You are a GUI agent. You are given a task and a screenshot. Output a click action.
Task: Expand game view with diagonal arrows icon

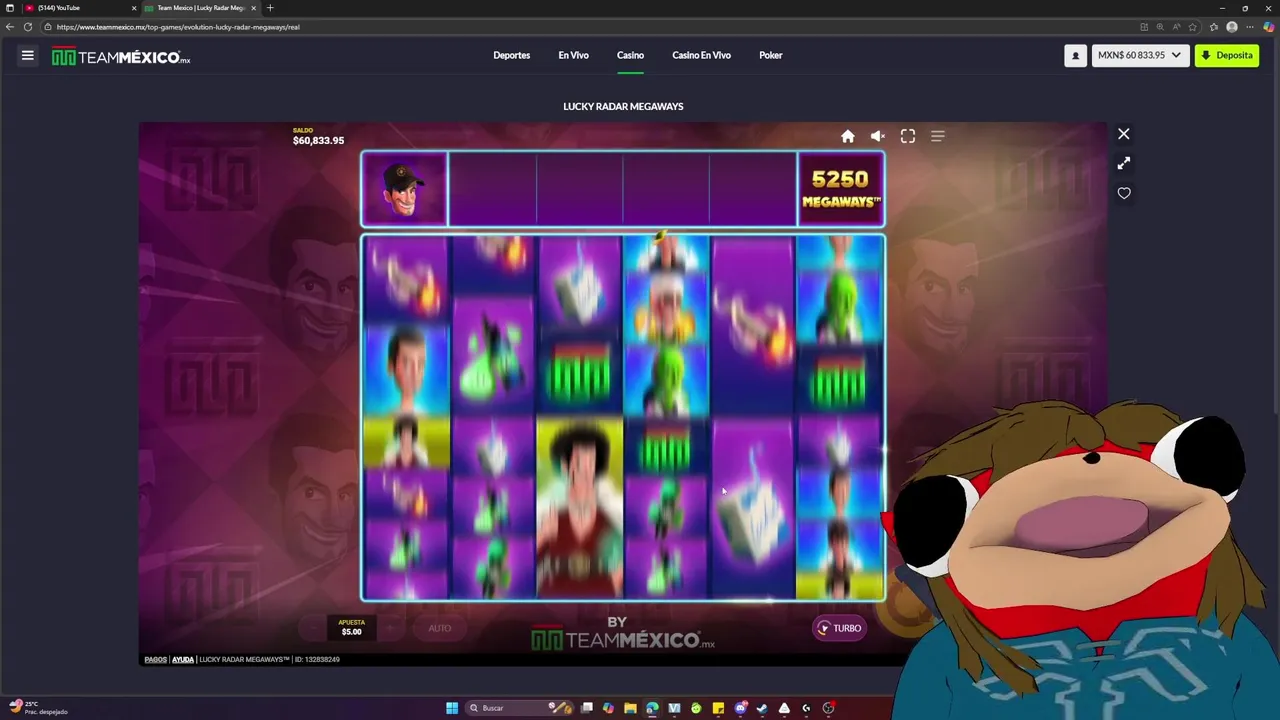[x=1124, y=163]
